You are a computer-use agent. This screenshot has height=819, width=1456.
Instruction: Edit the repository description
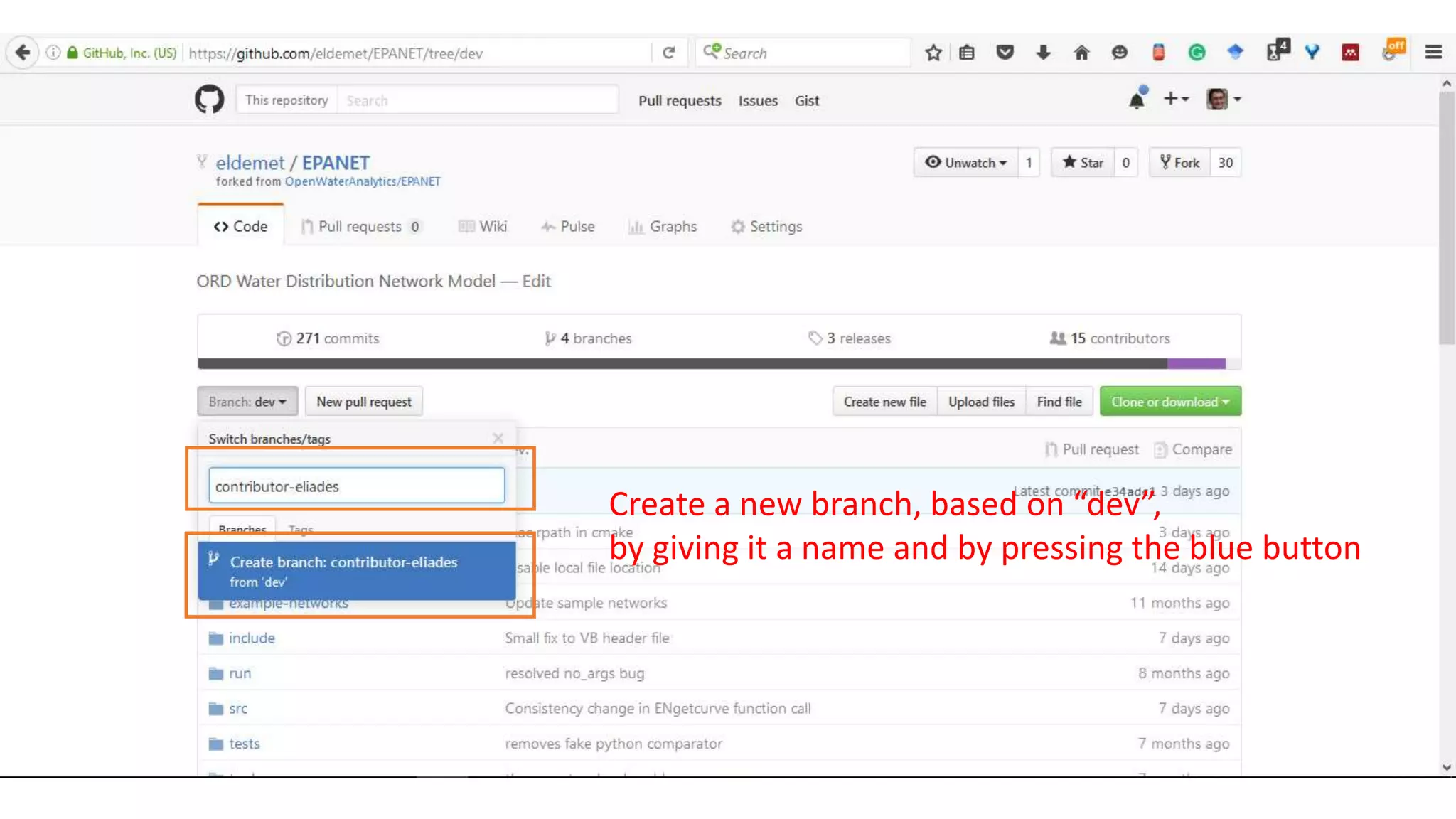tap(536, 281)
